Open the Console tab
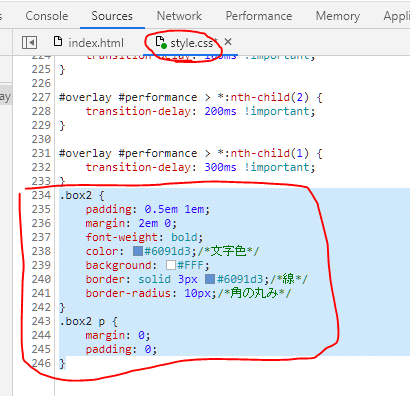The image size is (410, 396). point(47,16)
